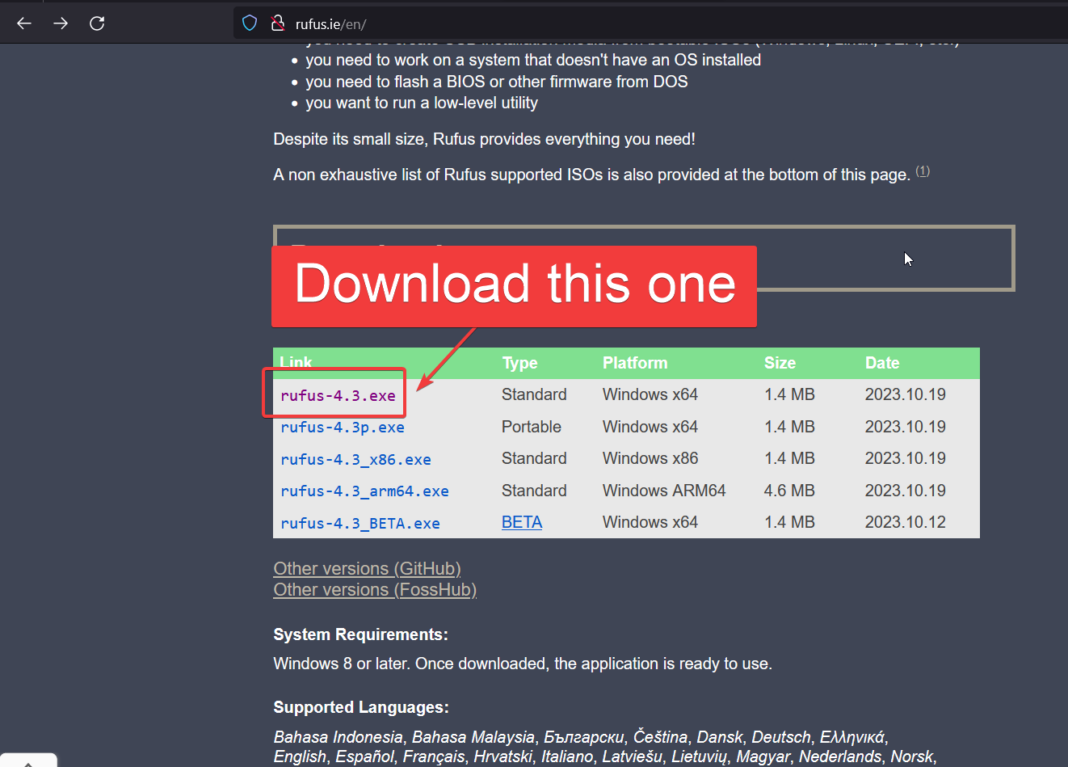This screenshot has height=767, width=1068.
Task: Click the scroll-to-top arrow button
Action: pos(28,760)
